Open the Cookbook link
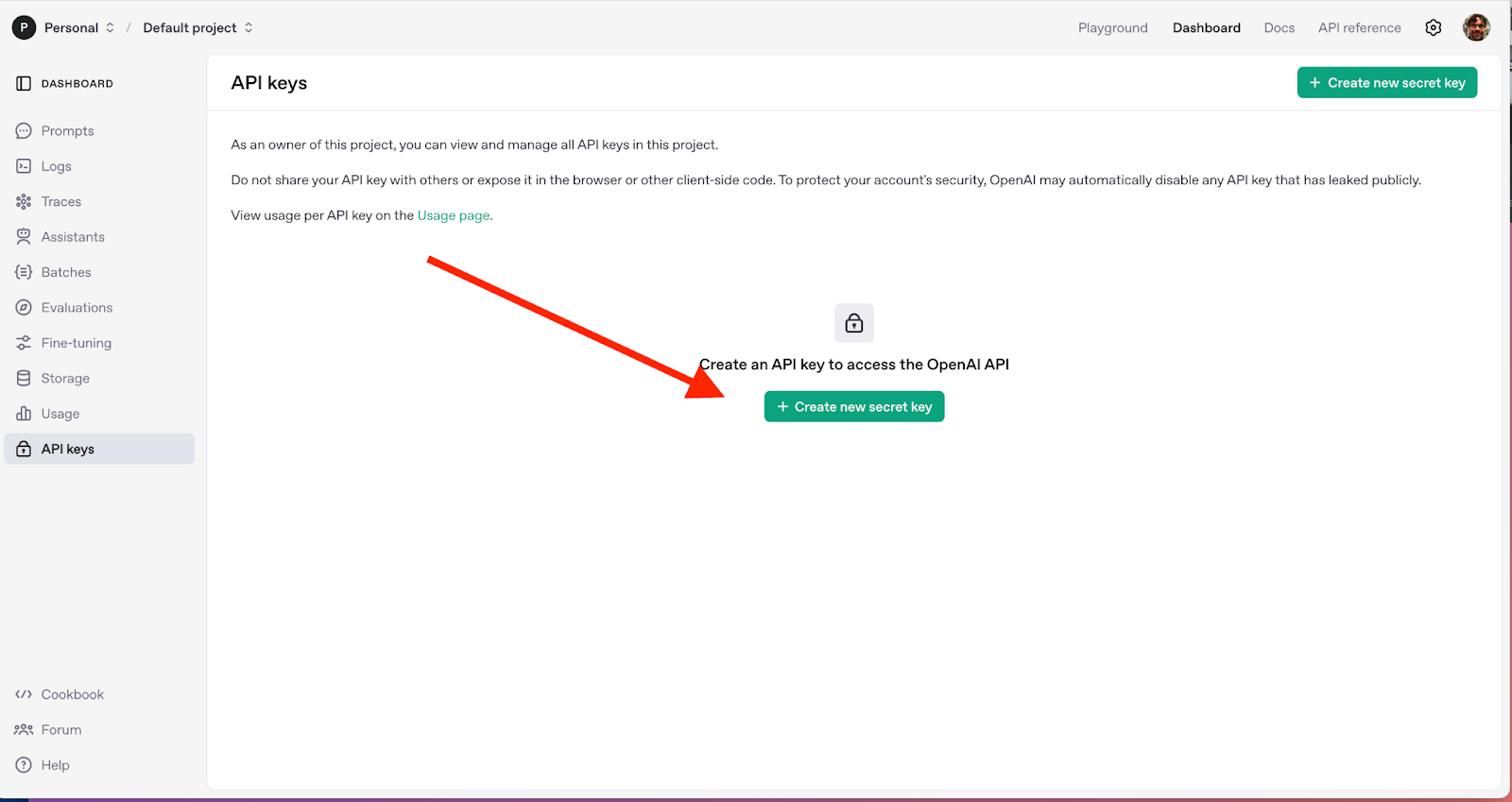The height and width of the screenshot is (802, 1512). pyautogui.click(x=72, y=694)
